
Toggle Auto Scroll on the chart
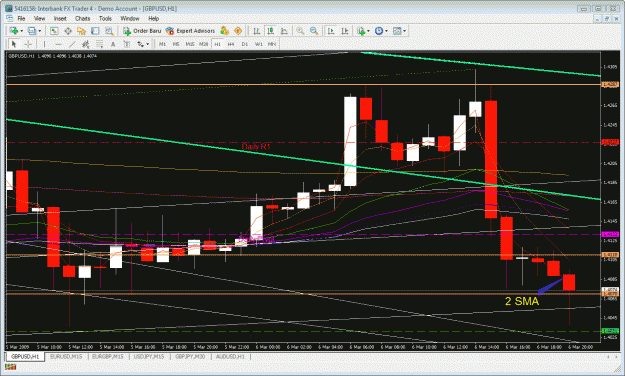point(331,31)
